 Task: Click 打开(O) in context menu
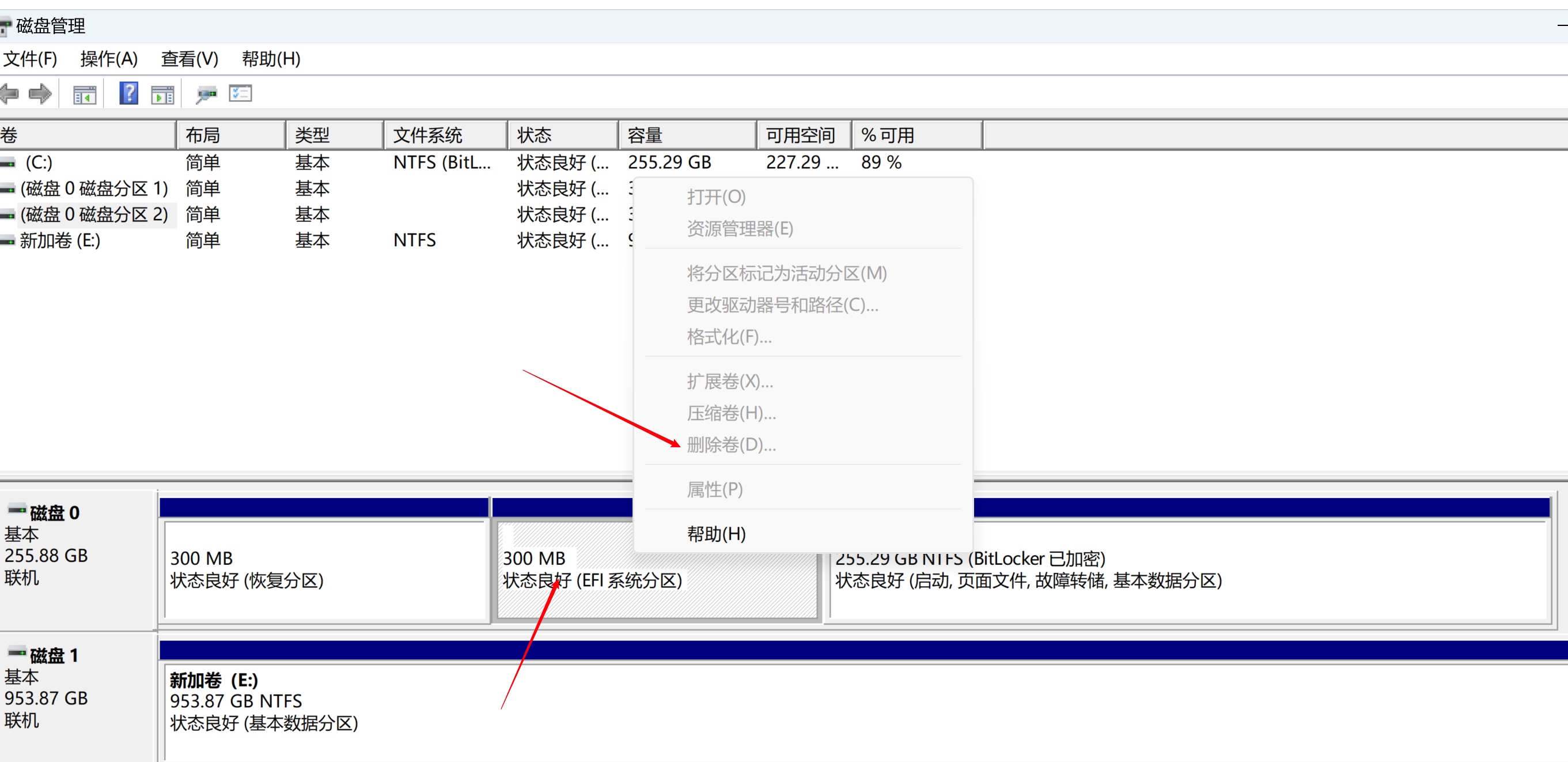click(803, 197)
